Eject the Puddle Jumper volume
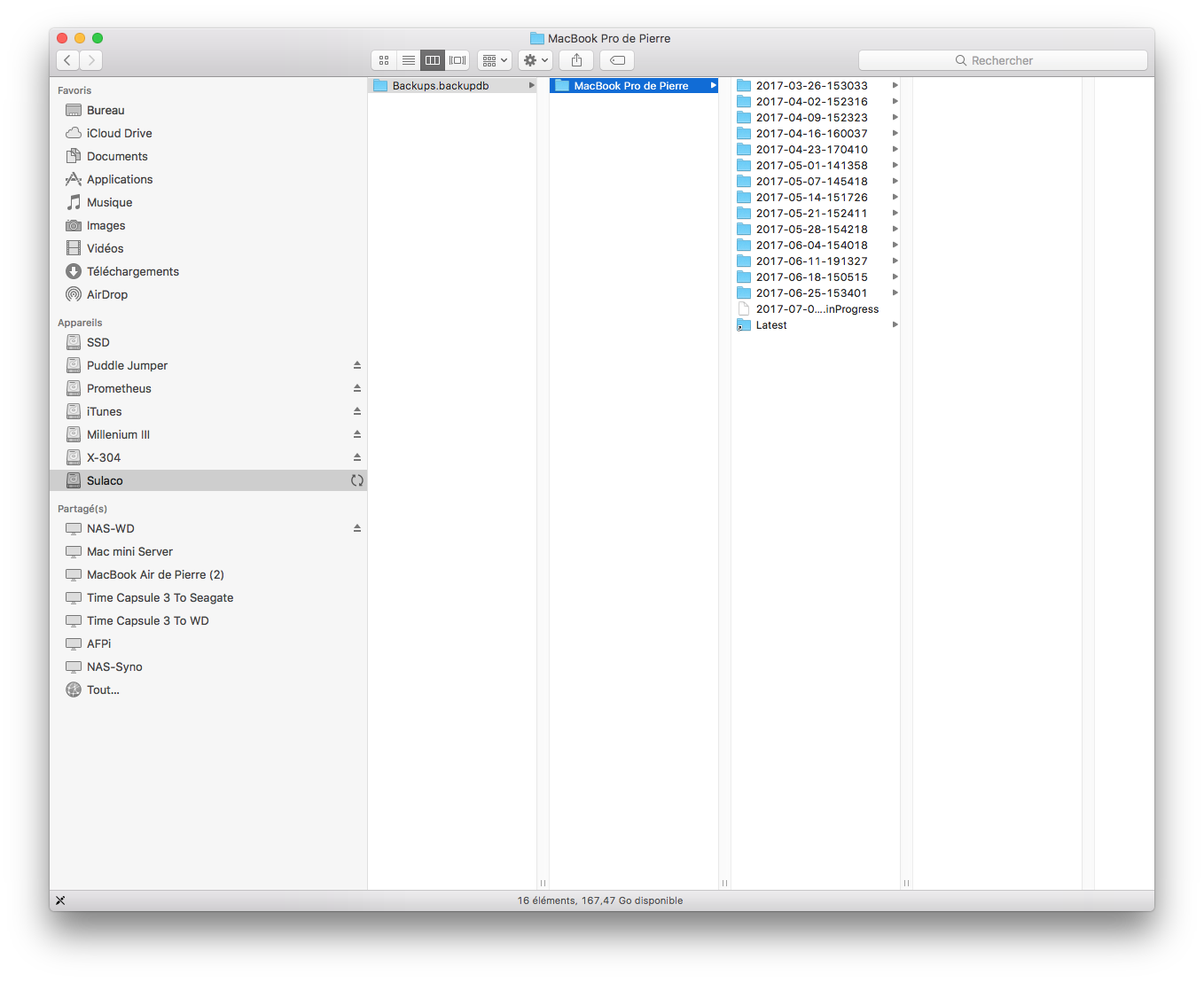Image resolution: width=1204 pixels, height=982 pixels. pyautogui.click(x=357, y=365)
